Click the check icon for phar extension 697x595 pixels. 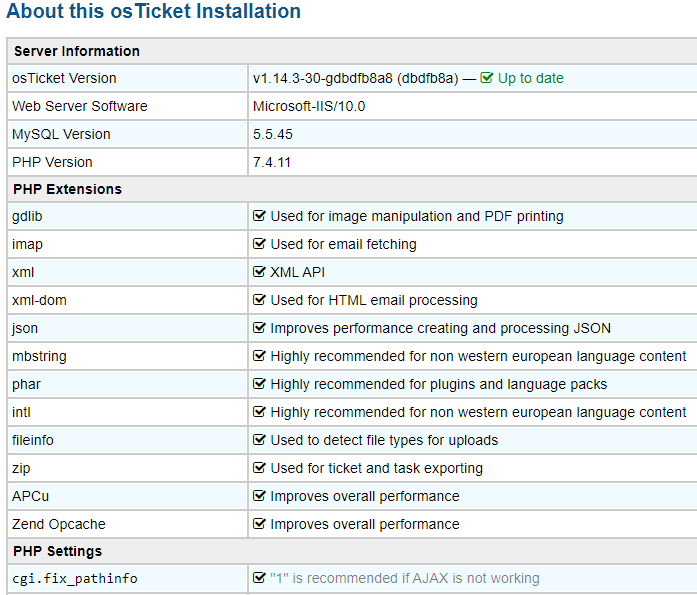(259, 384)
